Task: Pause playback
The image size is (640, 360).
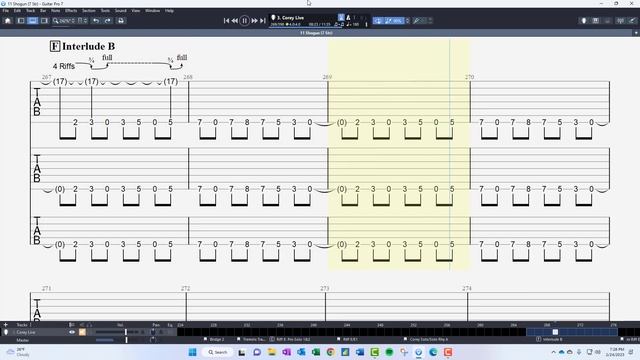Action: [244, 20]
